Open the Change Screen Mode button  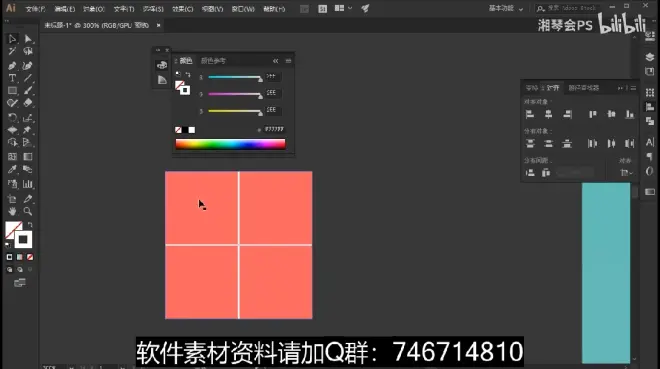pos(20,283)
